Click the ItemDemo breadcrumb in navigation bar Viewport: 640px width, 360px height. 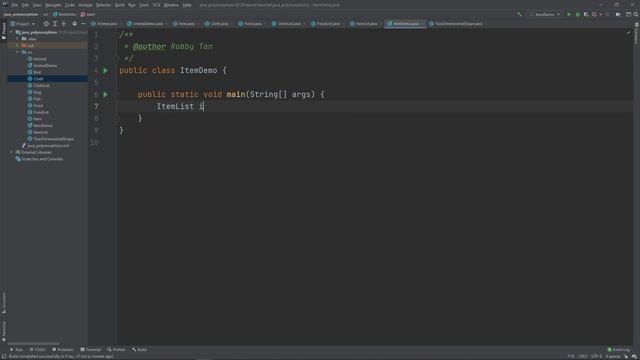click(64, 14)
